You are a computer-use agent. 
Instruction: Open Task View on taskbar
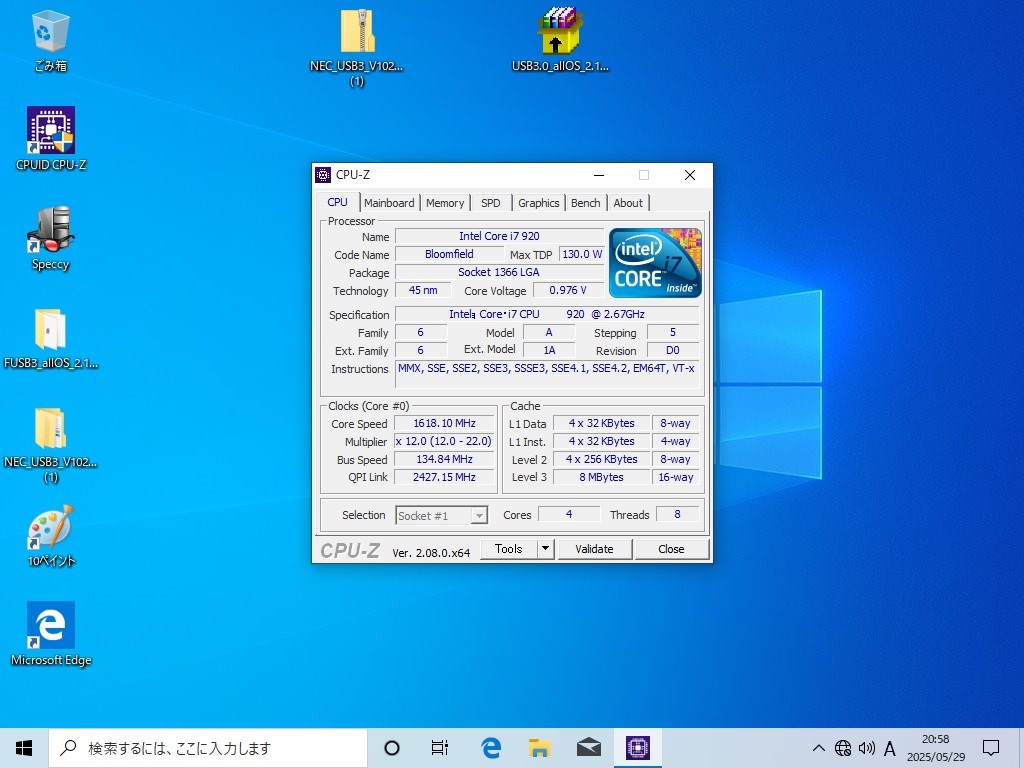tap(440, 748)
